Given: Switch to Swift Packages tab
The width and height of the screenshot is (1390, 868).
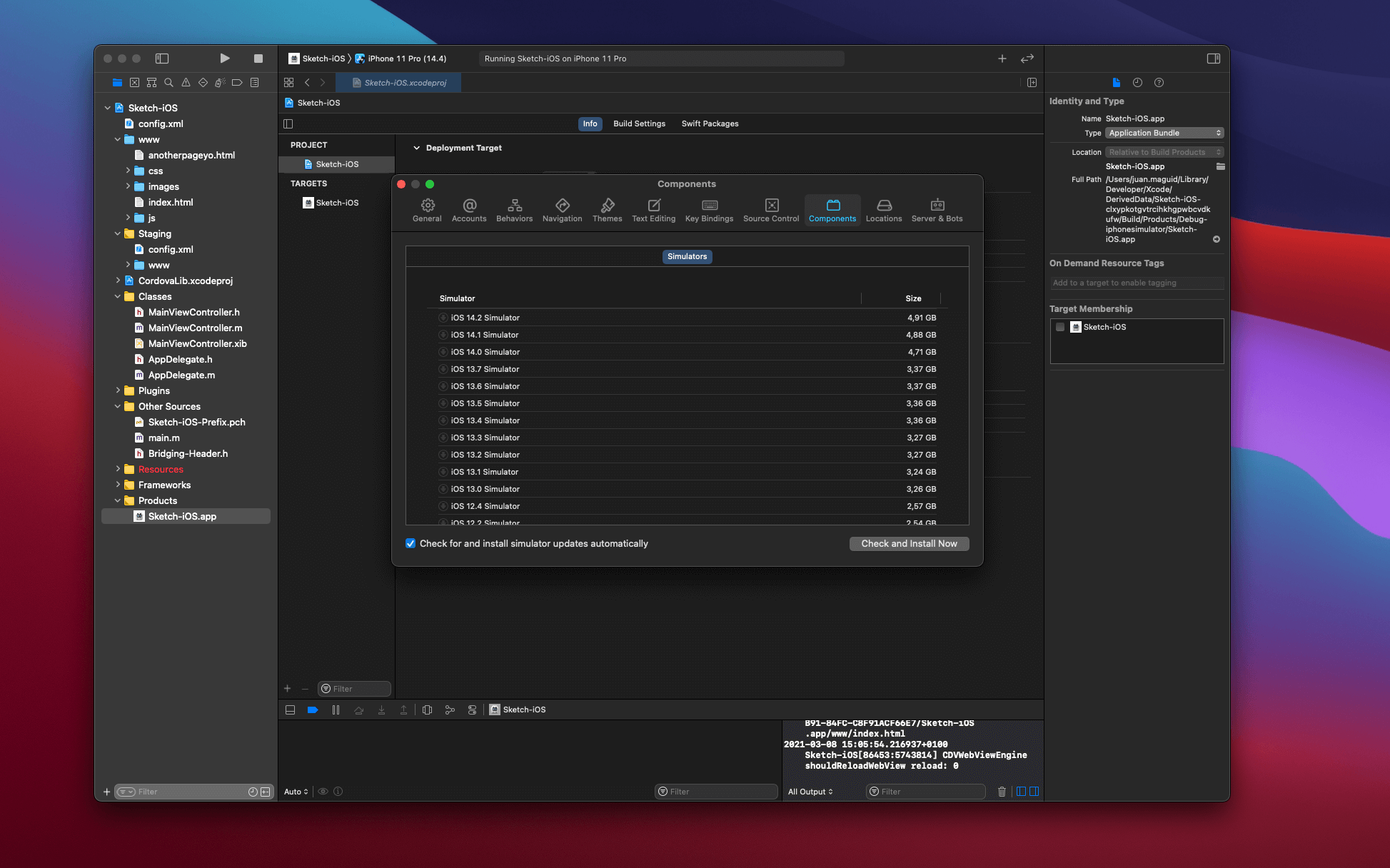Looking at the screenshot, I should [x=710, y=123].
